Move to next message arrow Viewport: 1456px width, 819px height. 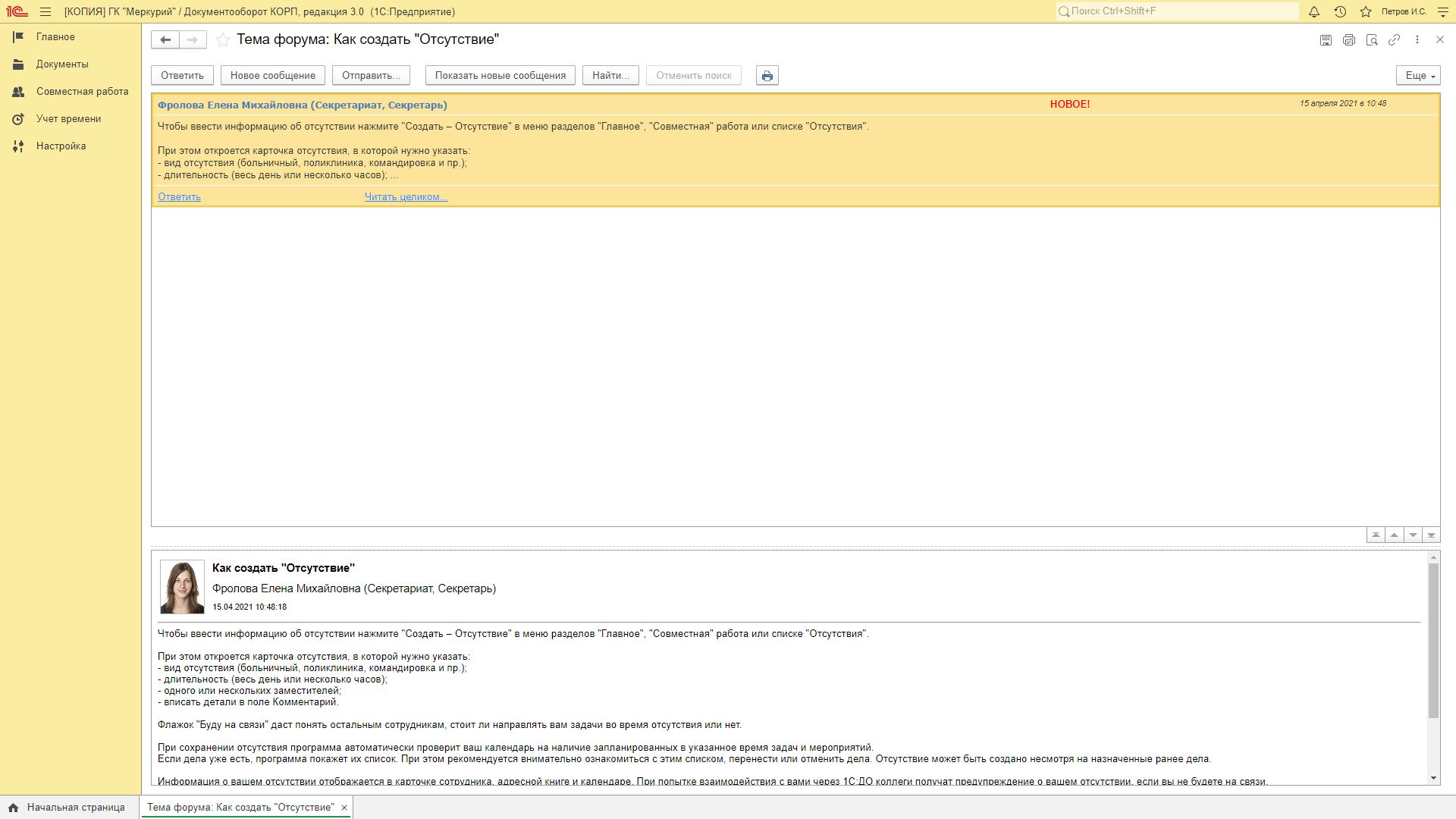(x=1413, y=535)
